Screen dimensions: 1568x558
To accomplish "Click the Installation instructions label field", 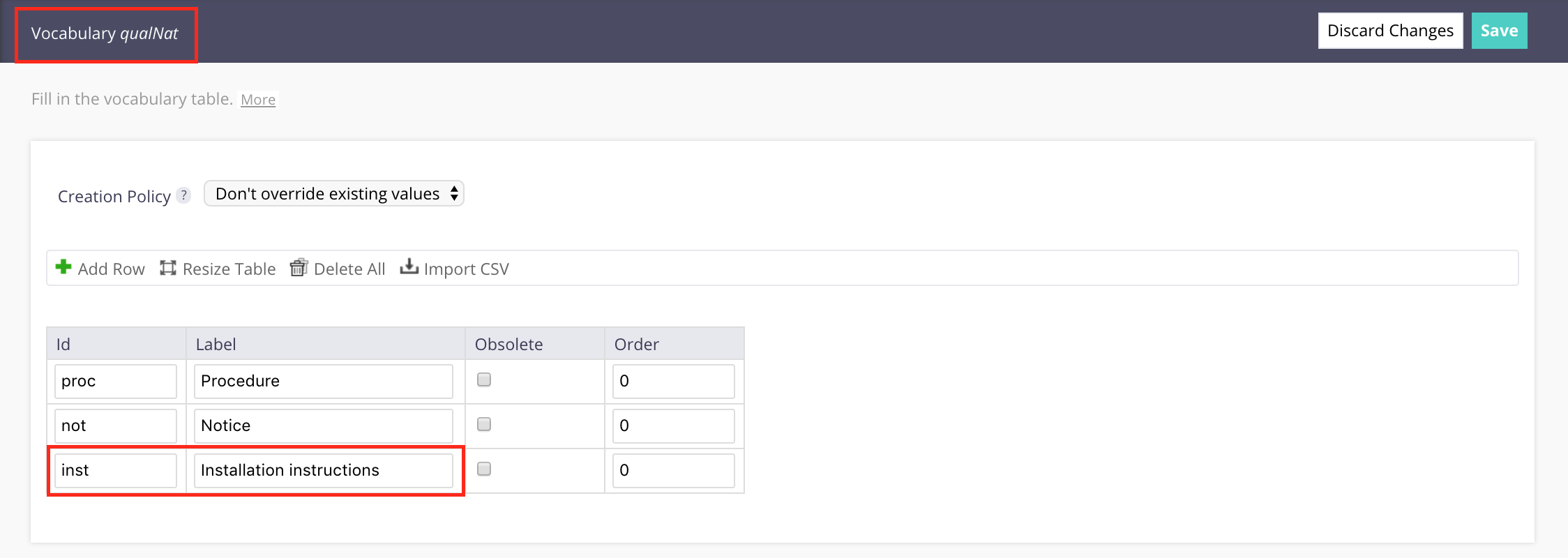I will 324,470.
